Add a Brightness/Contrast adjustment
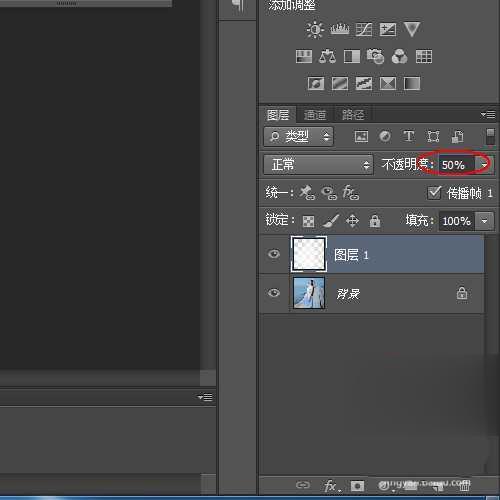 pos(315,30)
